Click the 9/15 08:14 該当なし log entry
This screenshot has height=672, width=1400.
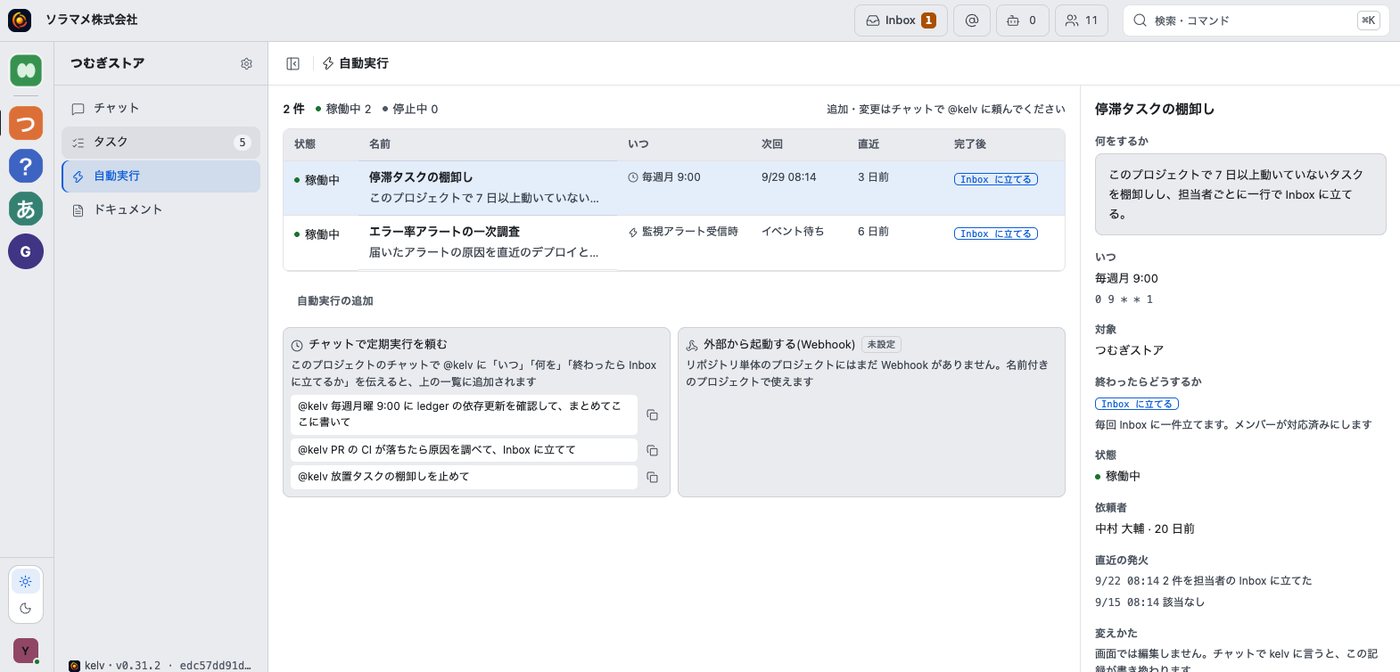1150,602
